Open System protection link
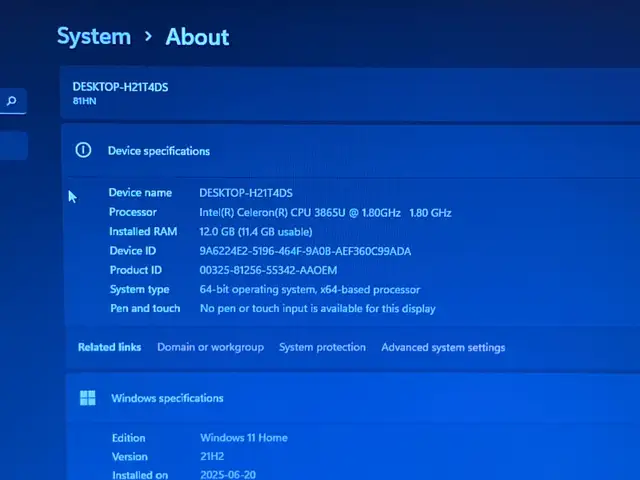The width and height of the screenshot is (640, 480). tap(322, 347)
